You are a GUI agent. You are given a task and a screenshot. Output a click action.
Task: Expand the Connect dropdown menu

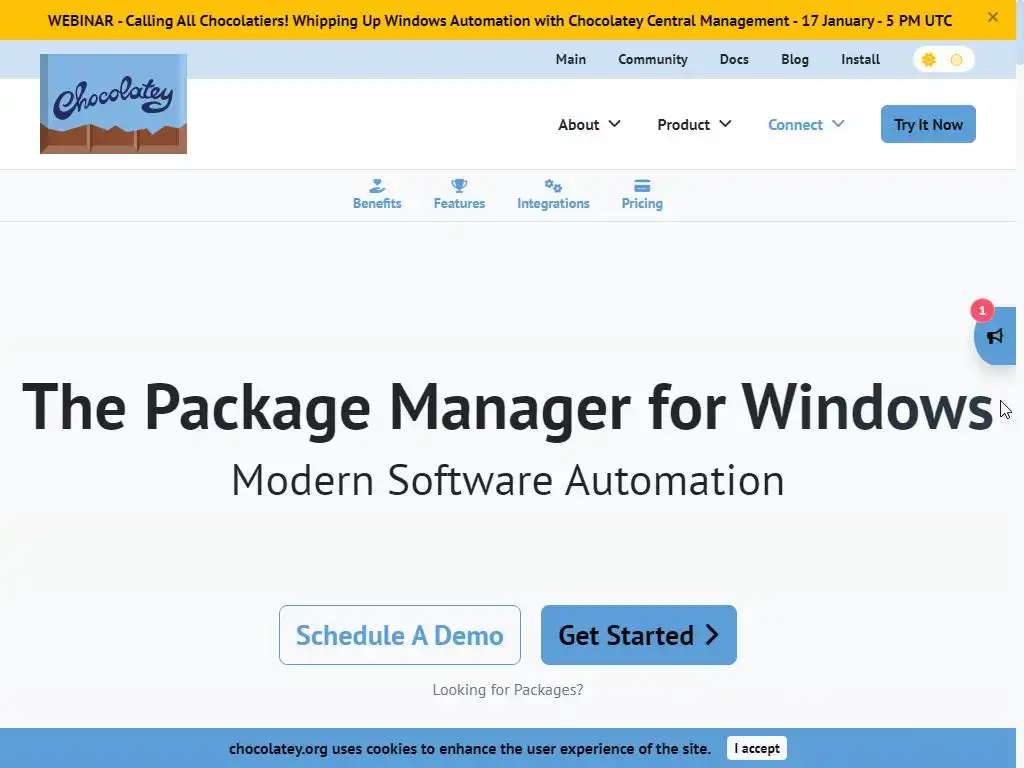coord(805,124)
